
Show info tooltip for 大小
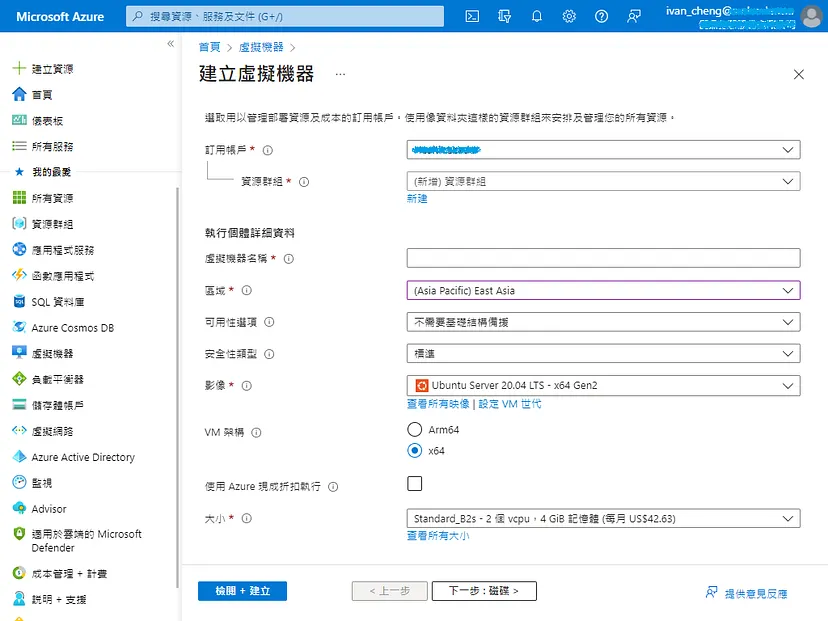247,519
